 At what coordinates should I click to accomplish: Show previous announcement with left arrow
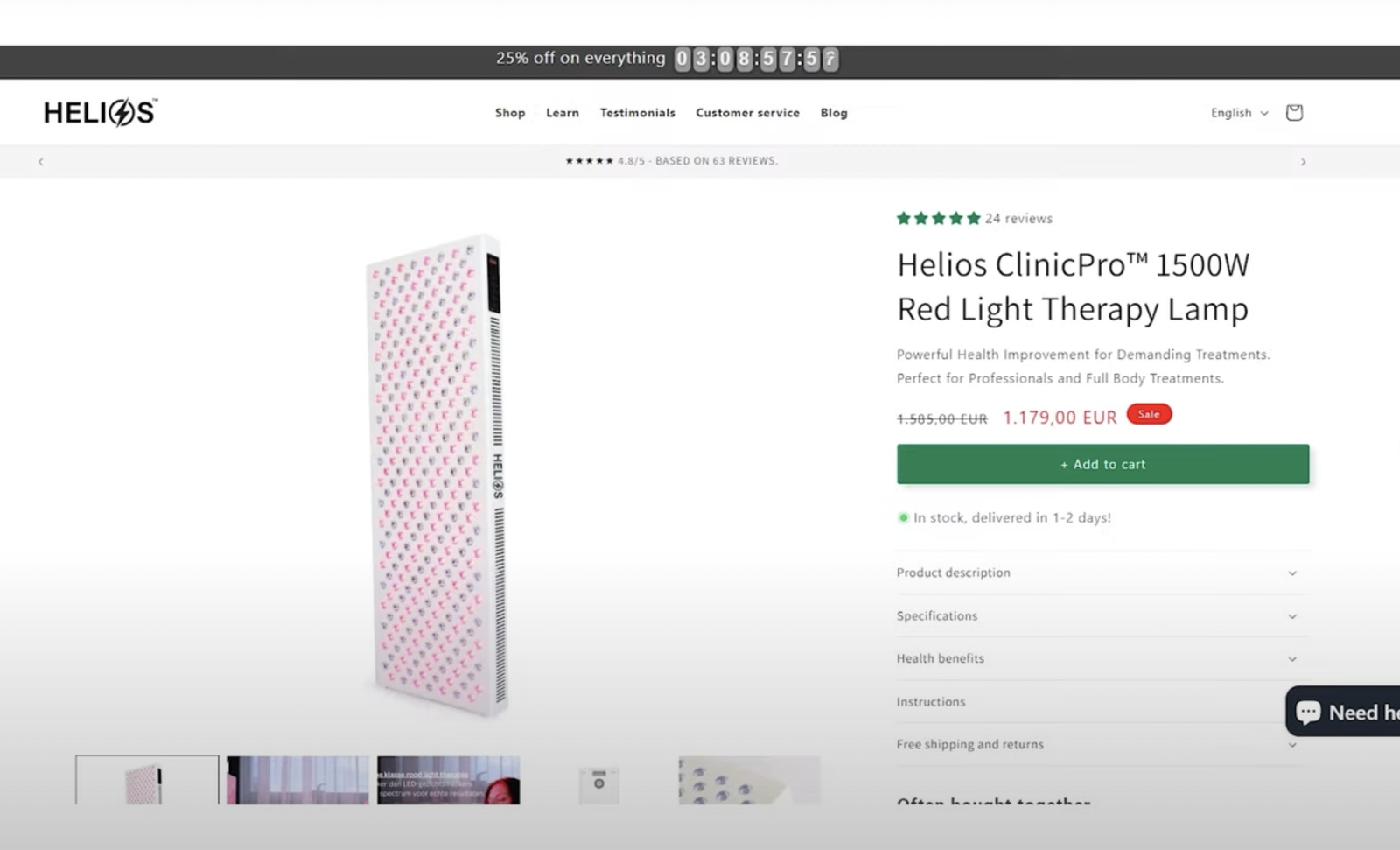tap(40, 161)
